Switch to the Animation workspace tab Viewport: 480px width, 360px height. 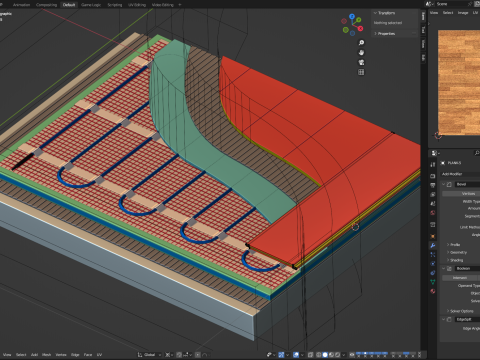click(x=21, y=5)
